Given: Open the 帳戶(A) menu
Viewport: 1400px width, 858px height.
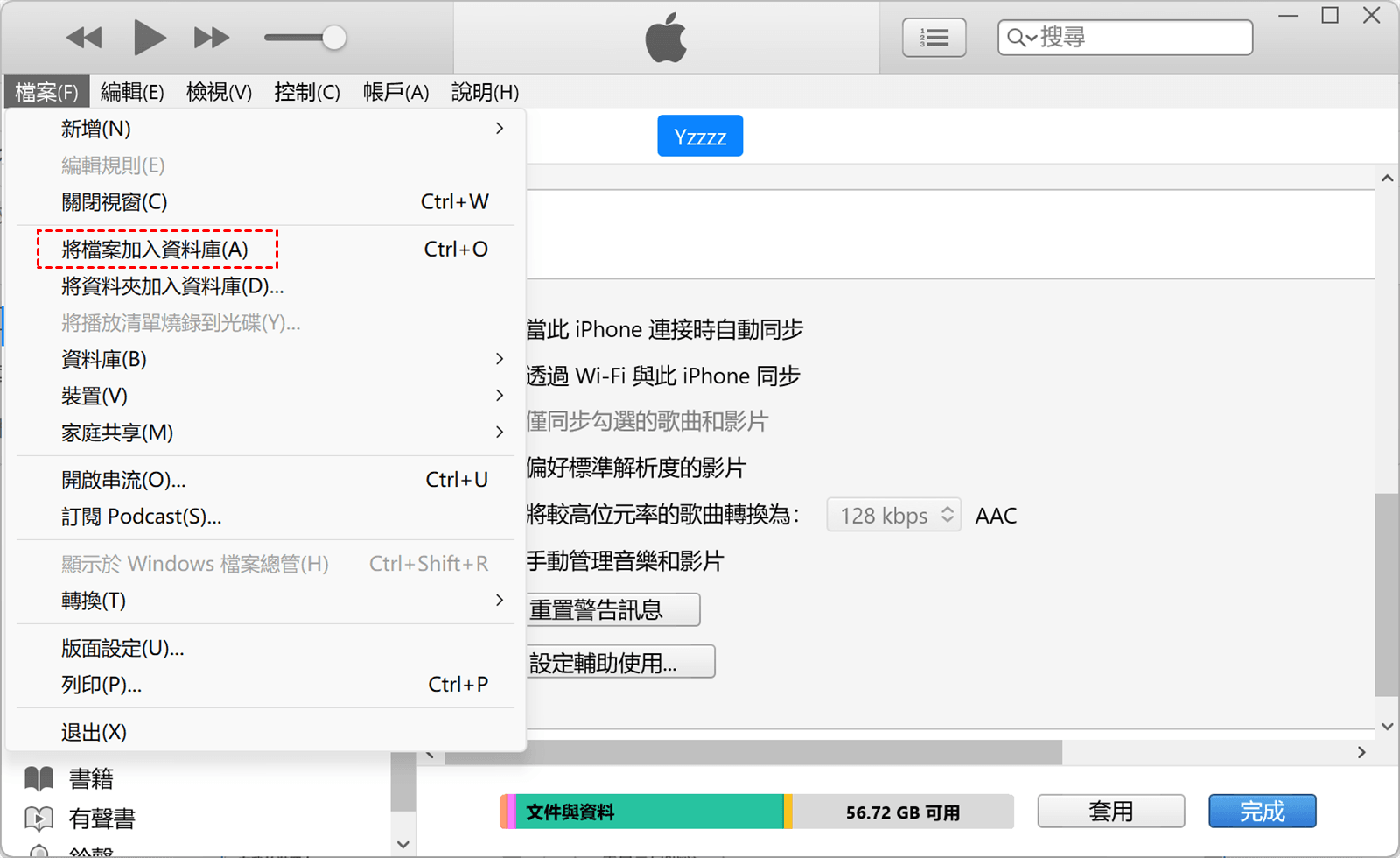Looking at the screenshot, I should 395,92.
